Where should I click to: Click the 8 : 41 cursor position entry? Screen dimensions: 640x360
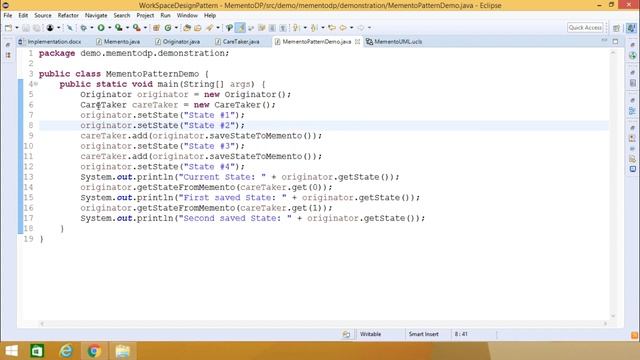(x=461, y=334)
